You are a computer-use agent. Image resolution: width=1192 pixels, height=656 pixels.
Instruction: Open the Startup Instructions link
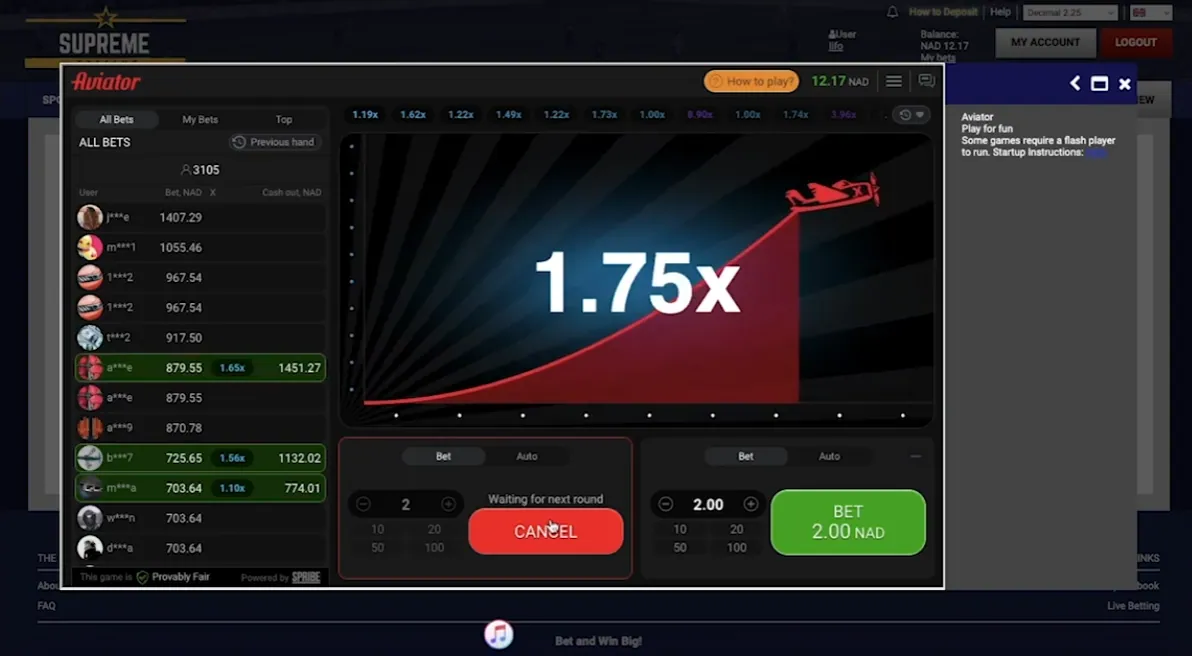click(x=1095, y=152)
